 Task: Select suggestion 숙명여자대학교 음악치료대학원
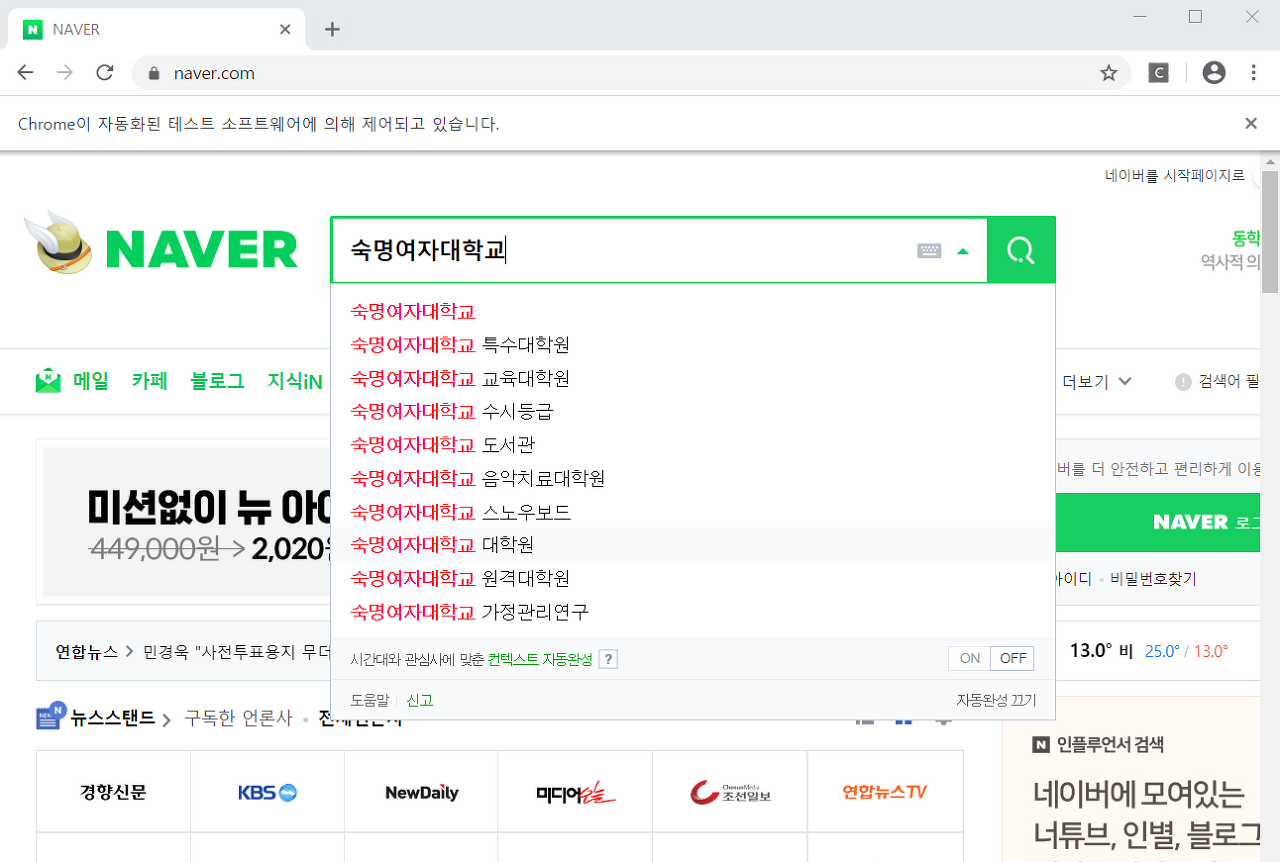[693, 478]
